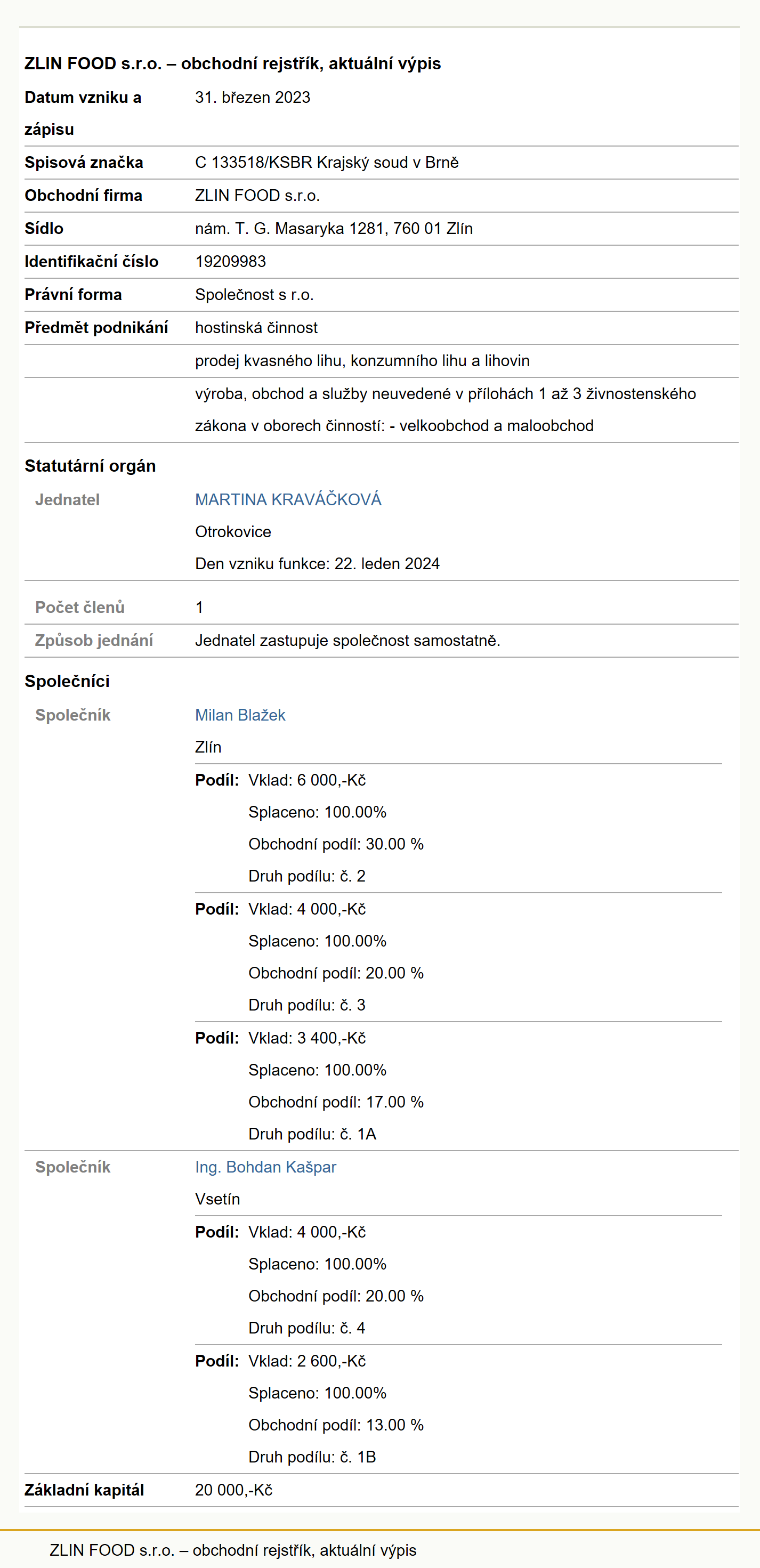
Task: Click the Společníci section heading
Action: point(67,682)
